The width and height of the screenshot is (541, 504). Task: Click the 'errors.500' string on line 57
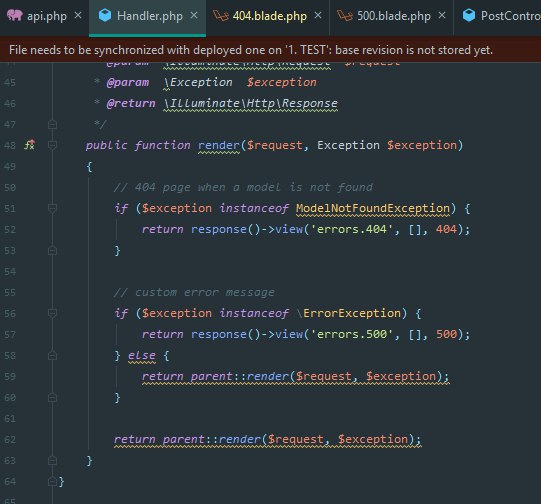click(352, 334)
